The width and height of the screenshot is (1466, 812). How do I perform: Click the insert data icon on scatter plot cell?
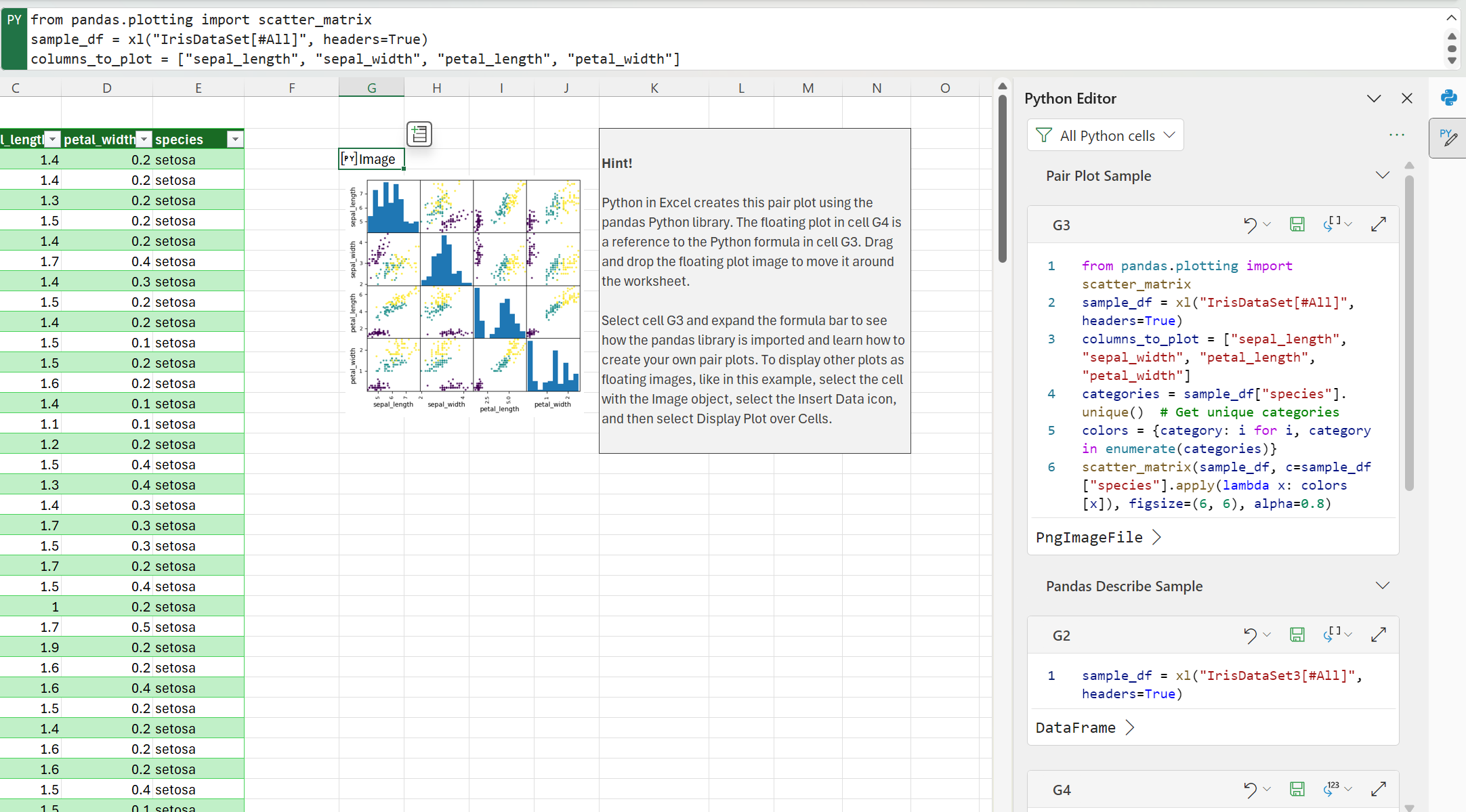pos(420,134)
